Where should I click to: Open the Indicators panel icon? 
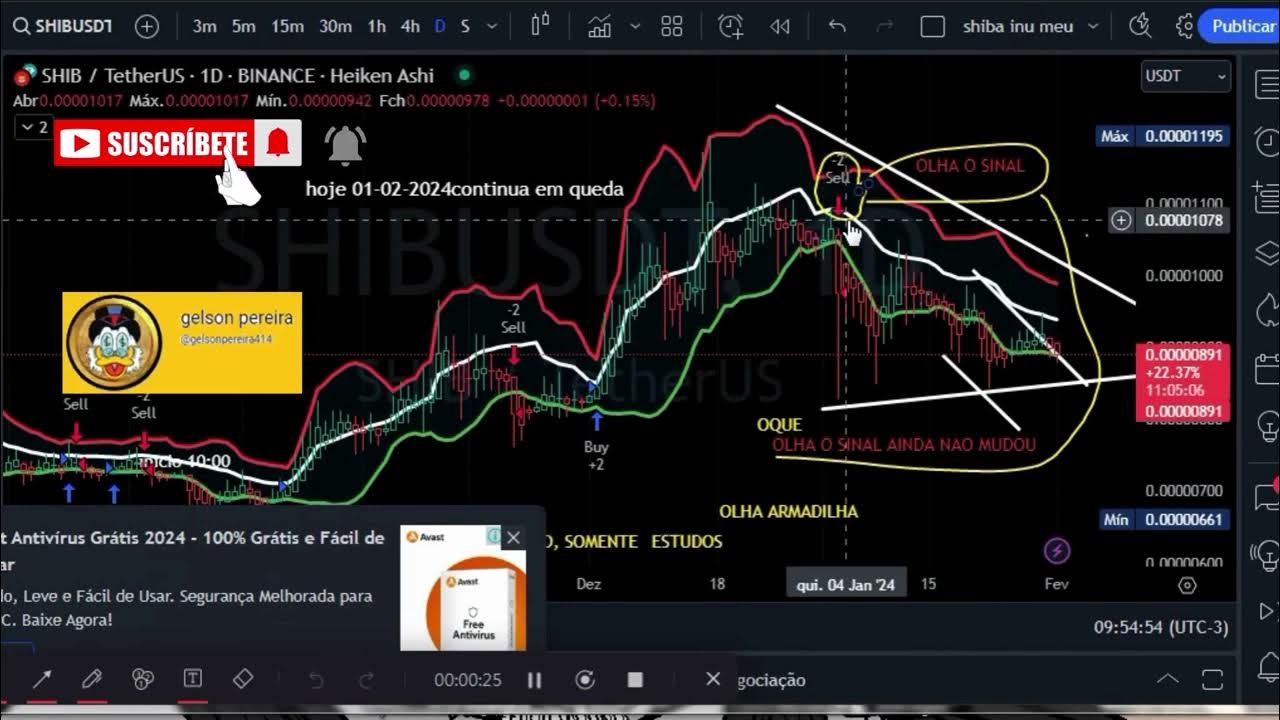600,26
